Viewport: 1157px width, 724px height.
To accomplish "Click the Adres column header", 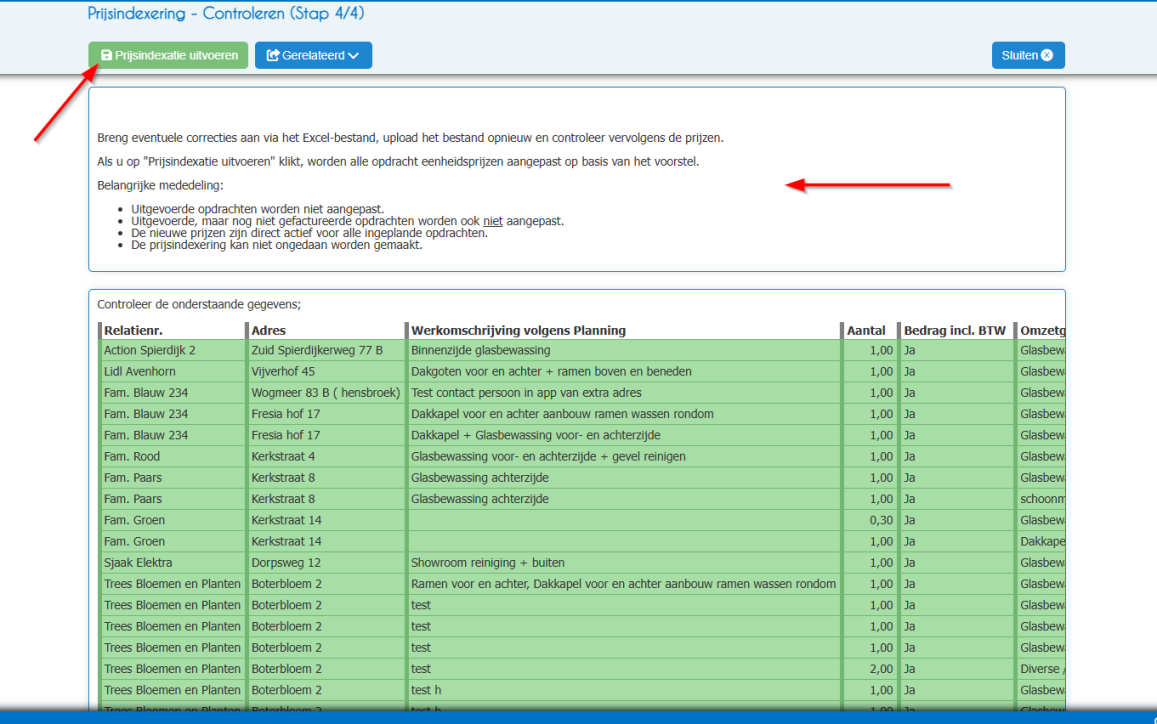I will click(325, 331).
